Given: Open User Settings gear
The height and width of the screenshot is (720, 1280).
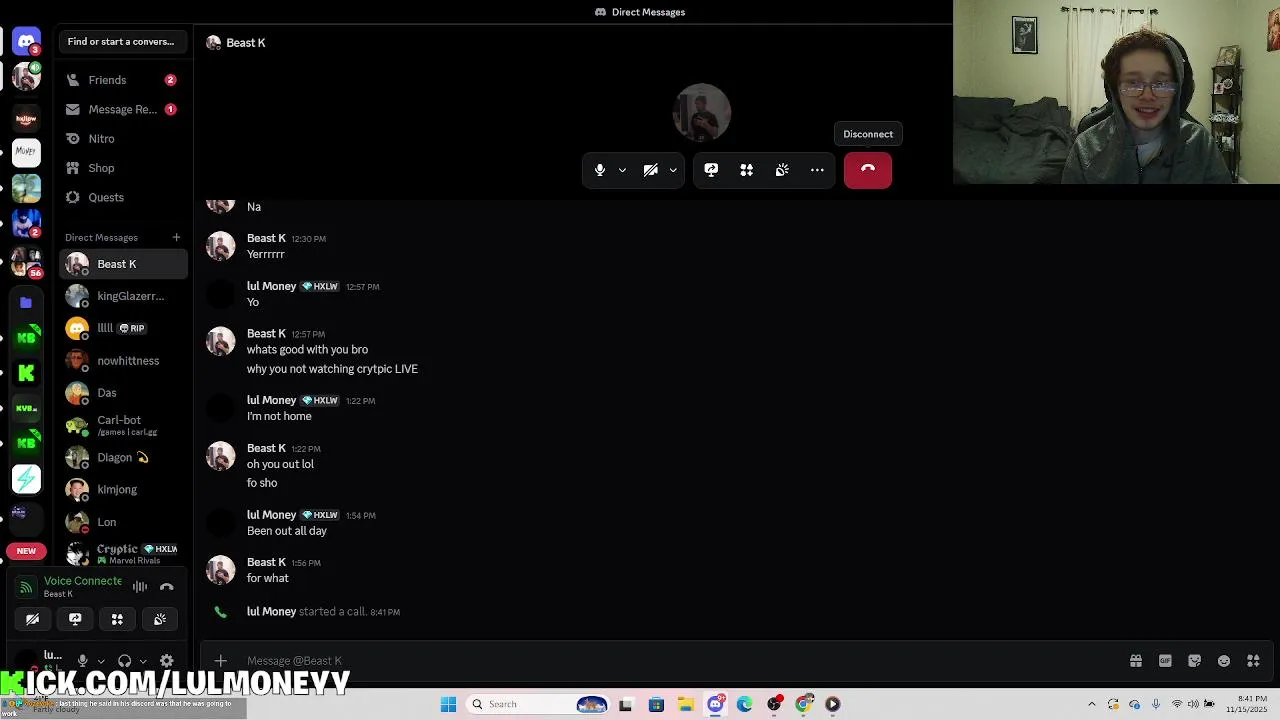Looking at the screenshot, I should (x=167, y=661).
